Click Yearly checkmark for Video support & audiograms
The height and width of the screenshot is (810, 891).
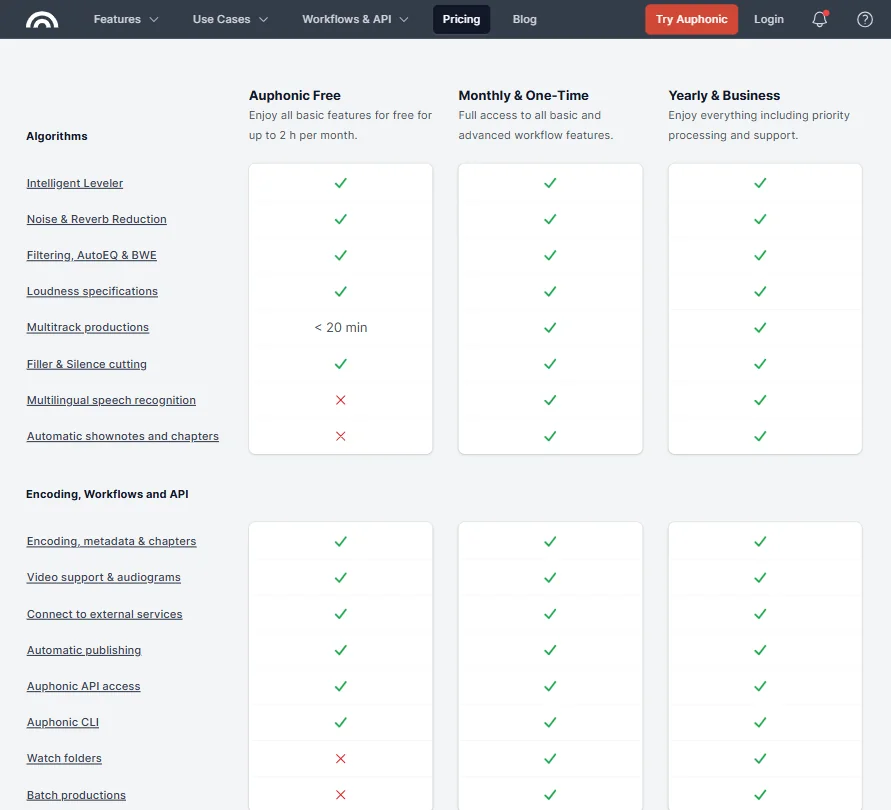pyautogui.click(x=760, y=578)
